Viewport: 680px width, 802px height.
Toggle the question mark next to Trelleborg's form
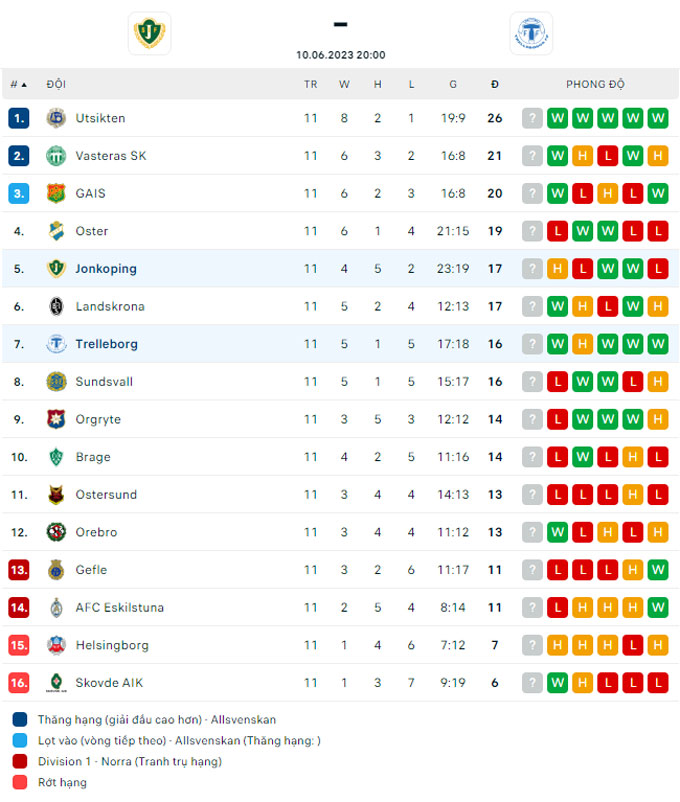531,344
